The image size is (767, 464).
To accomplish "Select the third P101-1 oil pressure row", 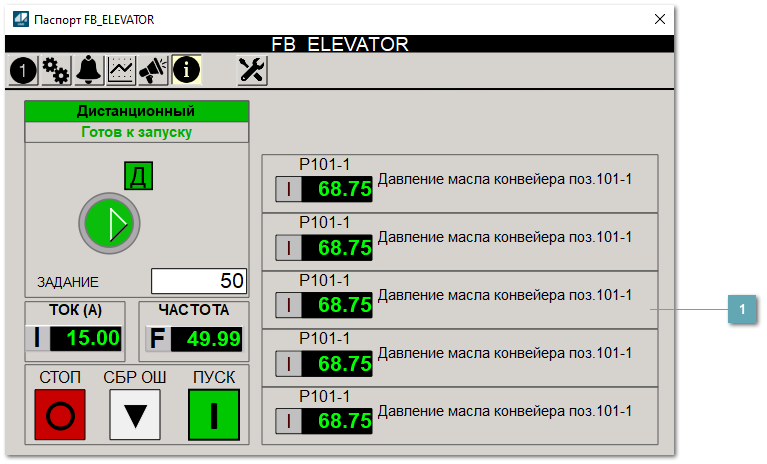I will coord(459,299).
